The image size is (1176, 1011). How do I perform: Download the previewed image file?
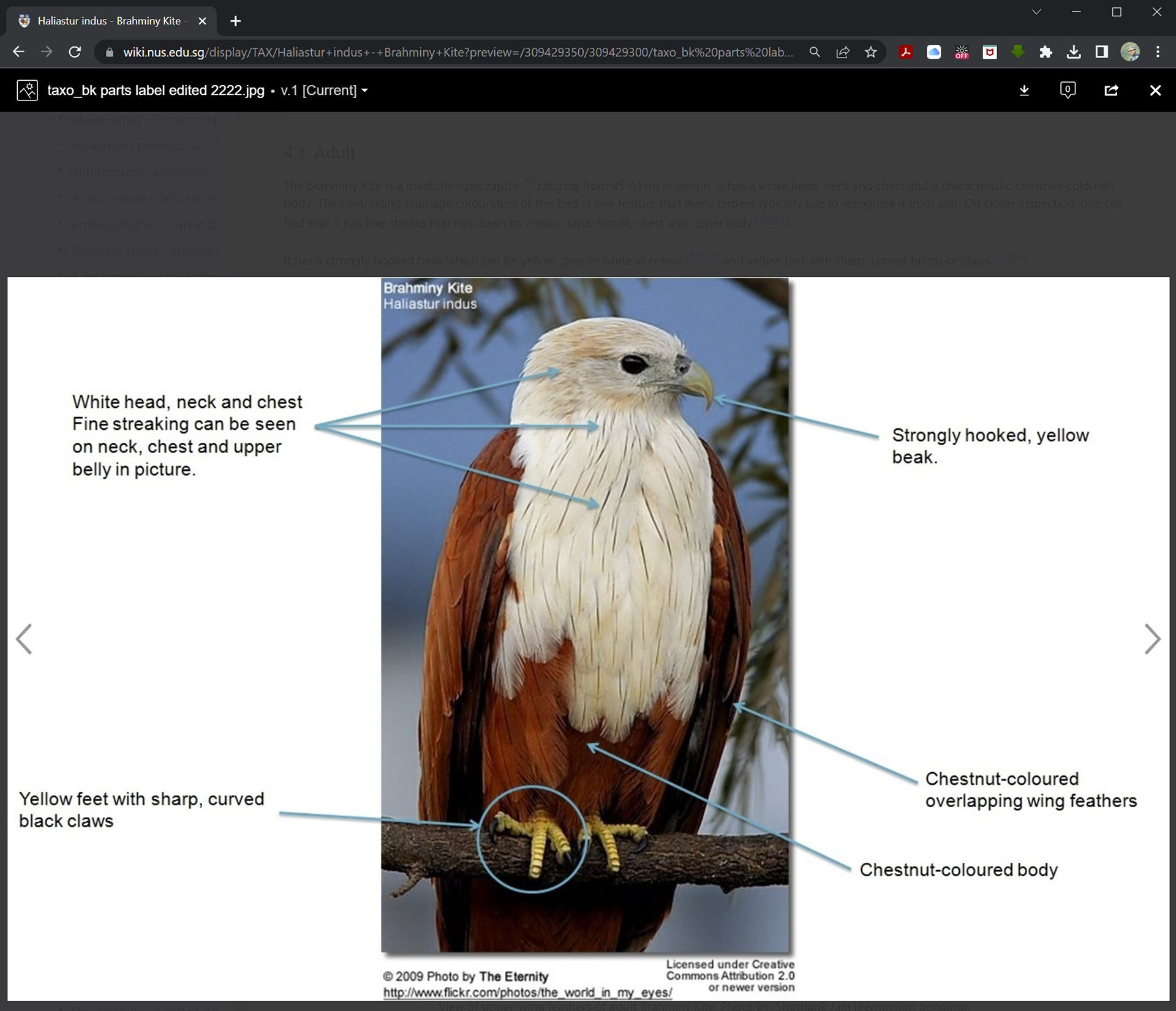[1023, 91]
